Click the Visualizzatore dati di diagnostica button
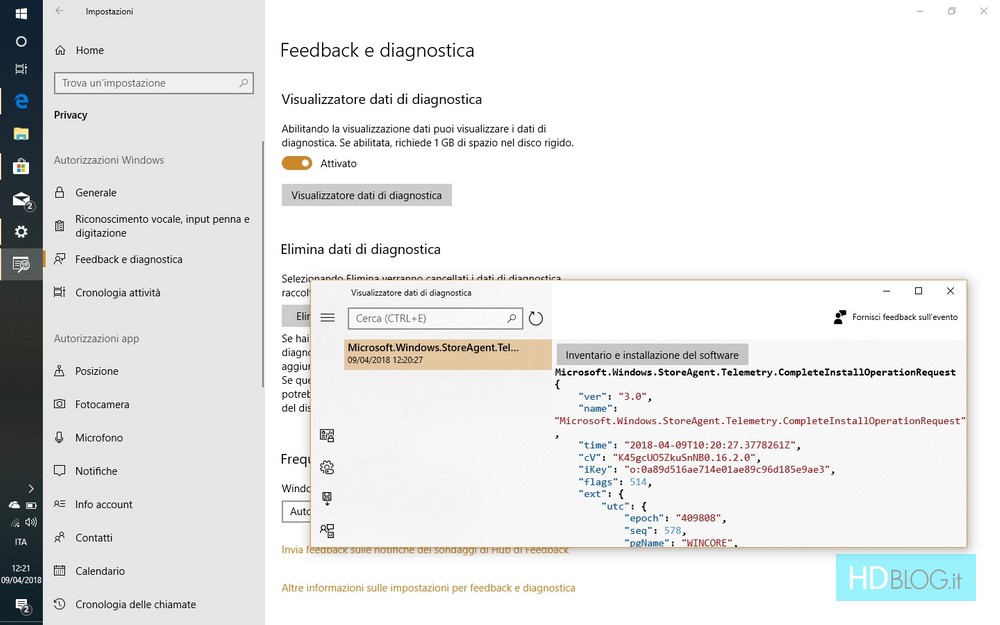 (366, 195)
